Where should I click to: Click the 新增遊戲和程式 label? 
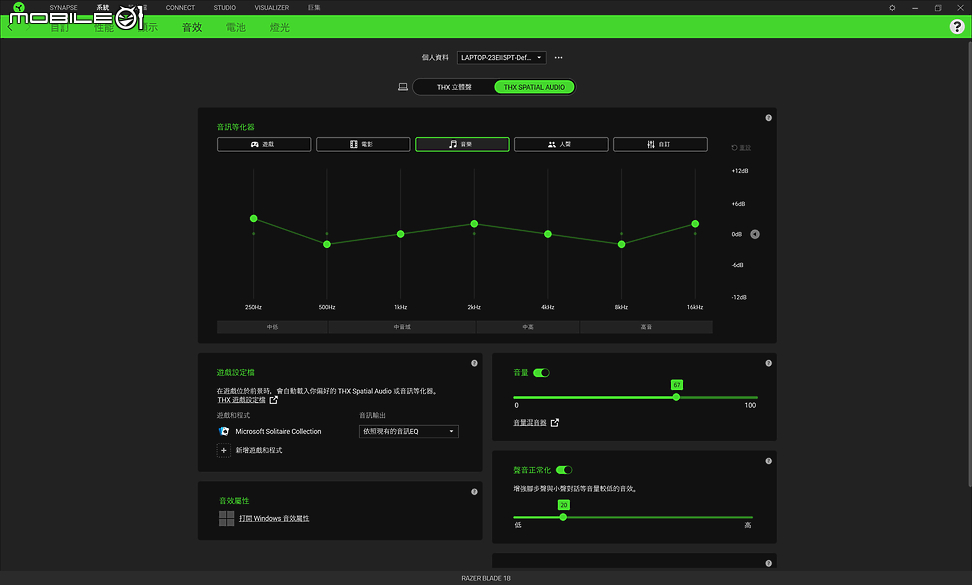258,451
